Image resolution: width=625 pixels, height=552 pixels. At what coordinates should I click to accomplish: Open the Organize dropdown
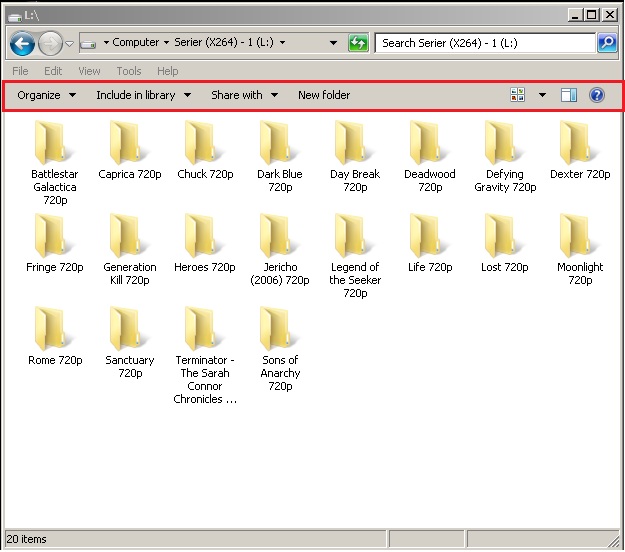click(46, 95)
